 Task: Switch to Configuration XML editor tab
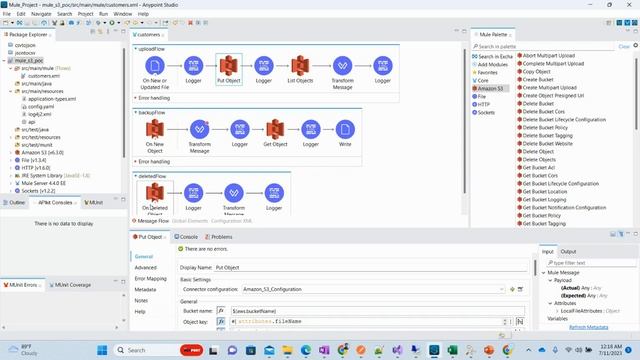coord(231,221)
